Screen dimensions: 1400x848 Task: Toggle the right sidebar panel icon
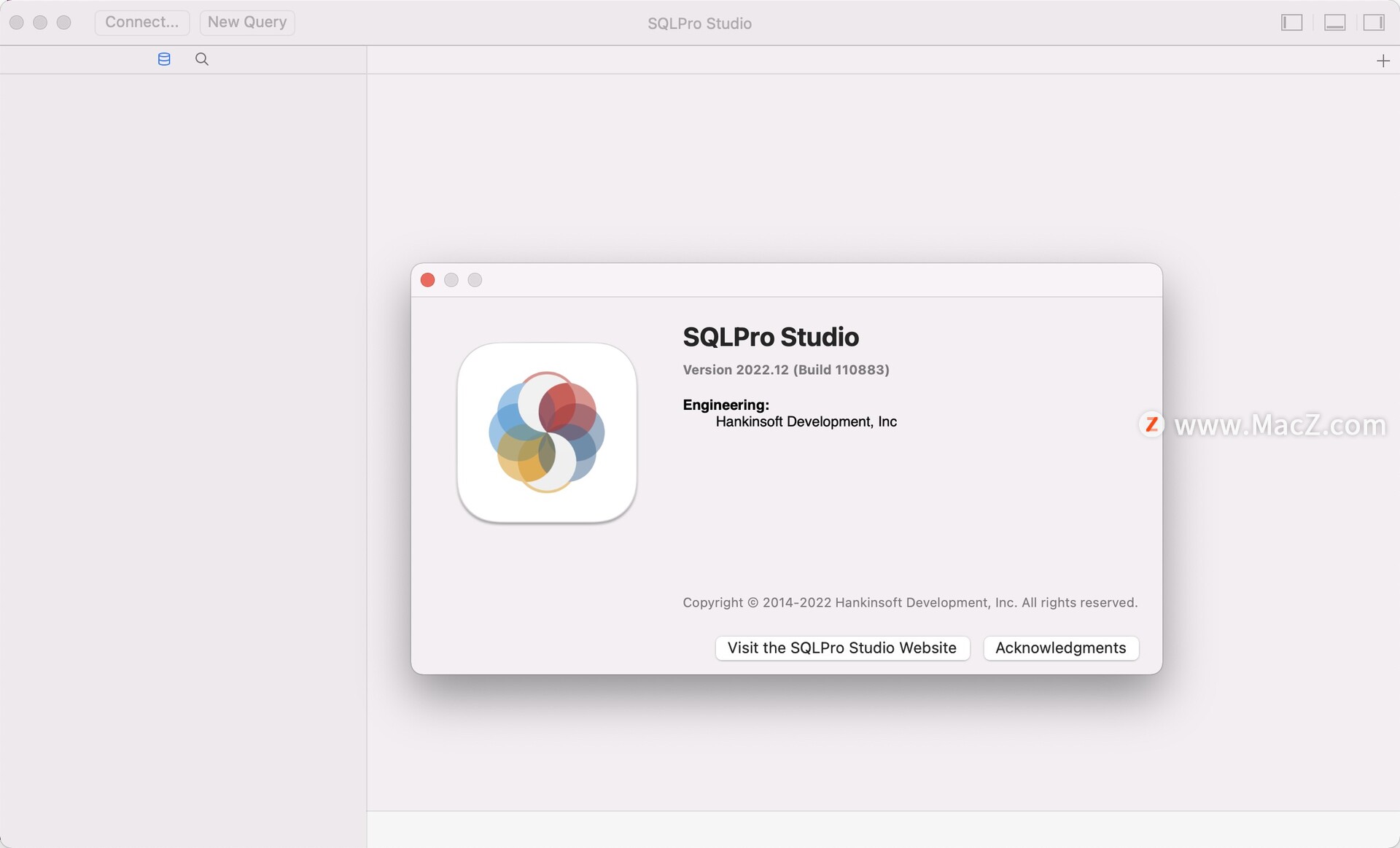click(1374, 23)
